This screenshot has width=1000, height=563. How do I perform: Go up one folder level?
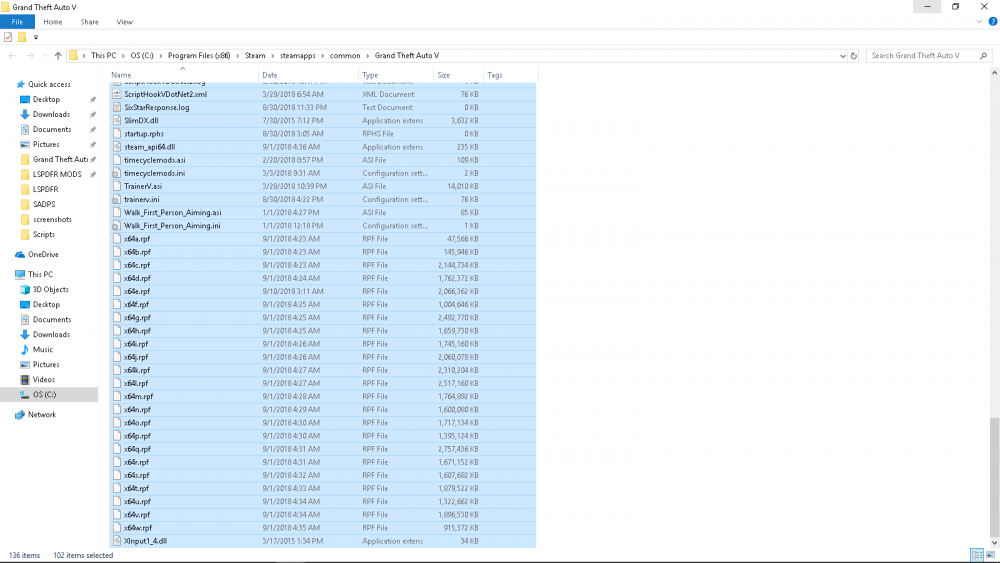[x=58, y=55]
